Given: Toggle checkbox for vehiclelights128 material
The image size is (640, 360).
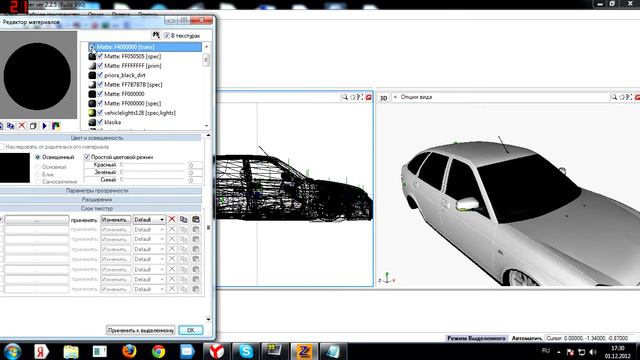Looking at the screenshot, I should click(x=100, y=113).
